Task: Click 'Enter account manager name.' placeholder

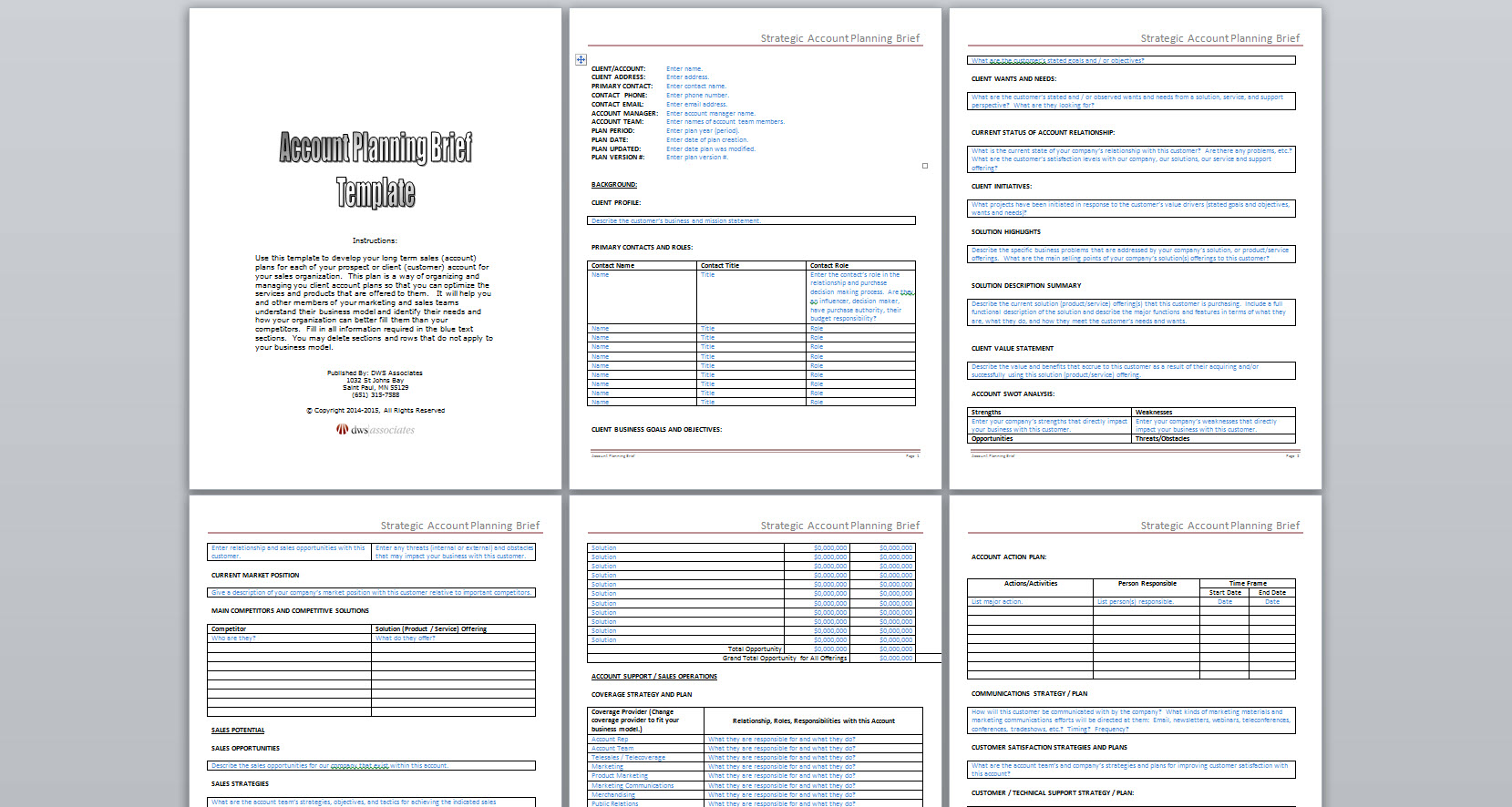Action: [711, 114]
